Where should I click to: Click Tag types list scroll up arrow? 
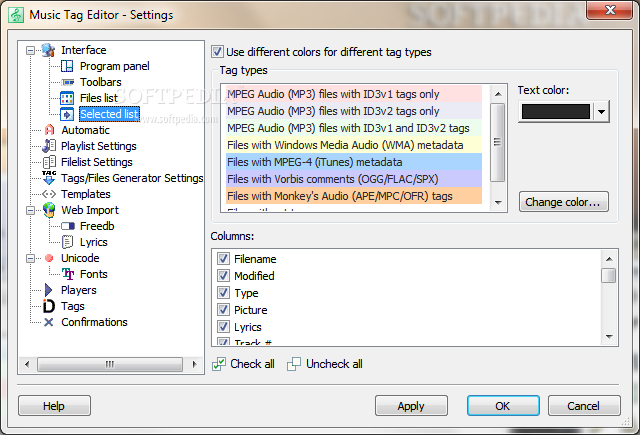498,94
